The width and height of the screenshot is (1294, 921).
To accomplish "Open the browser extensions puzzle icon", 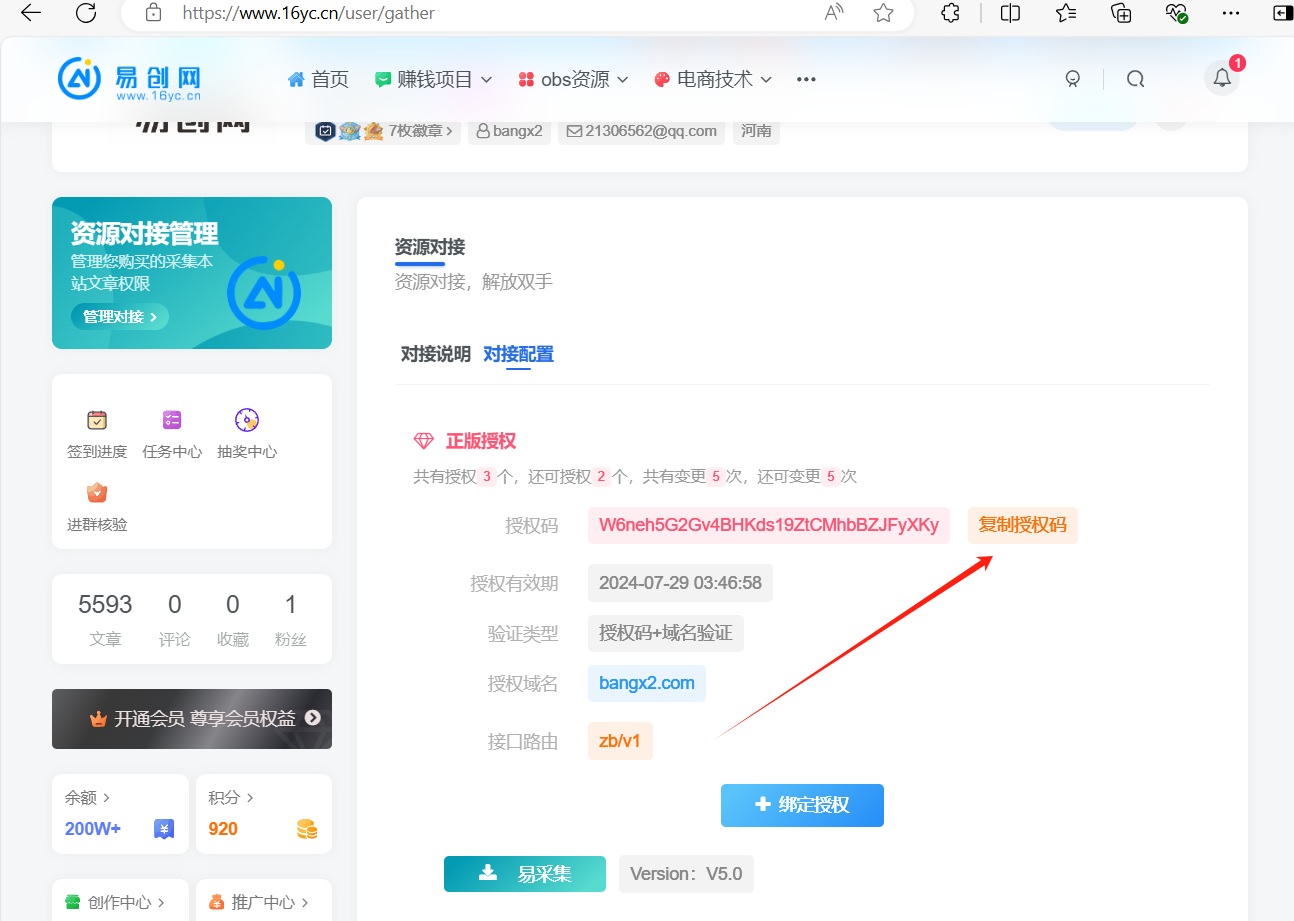I will pos(952,13).
